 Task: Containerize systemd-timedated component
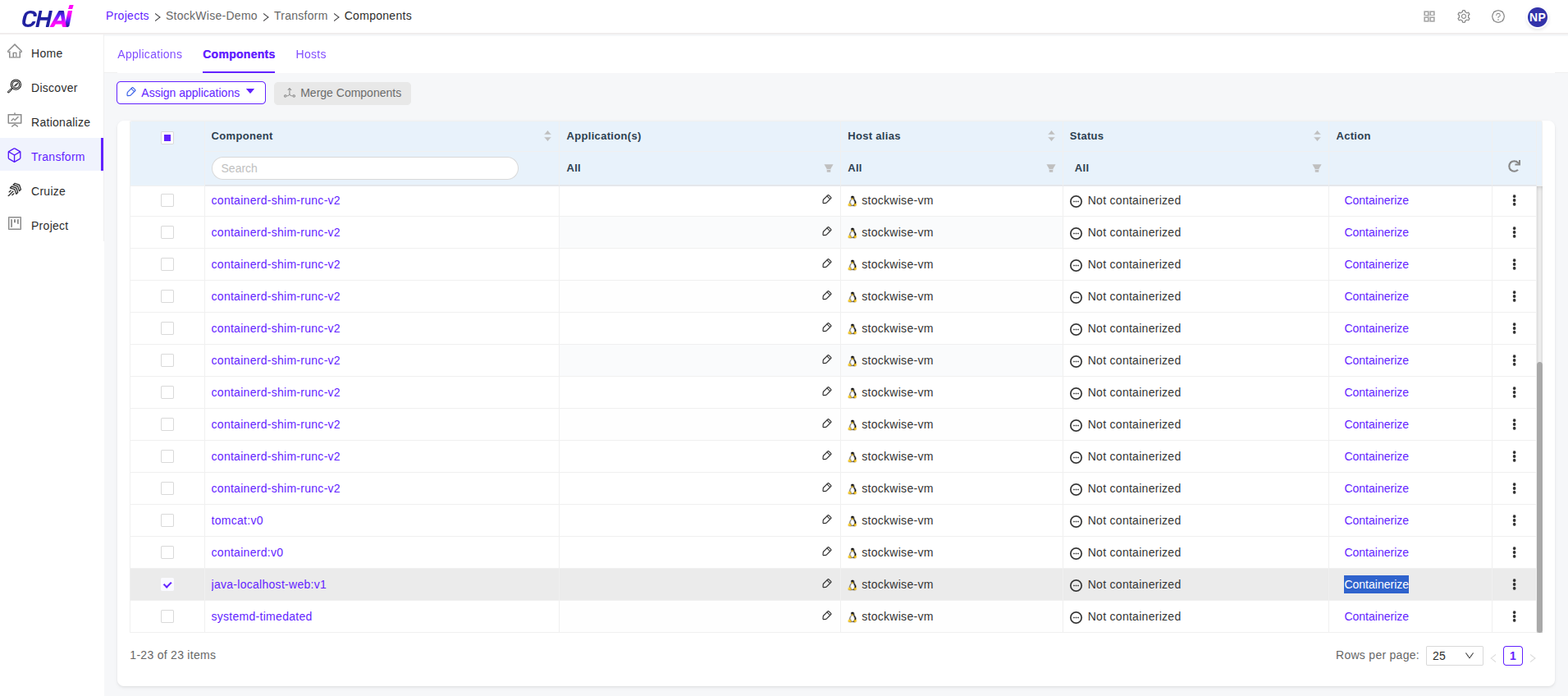(x=1376, y=616)
